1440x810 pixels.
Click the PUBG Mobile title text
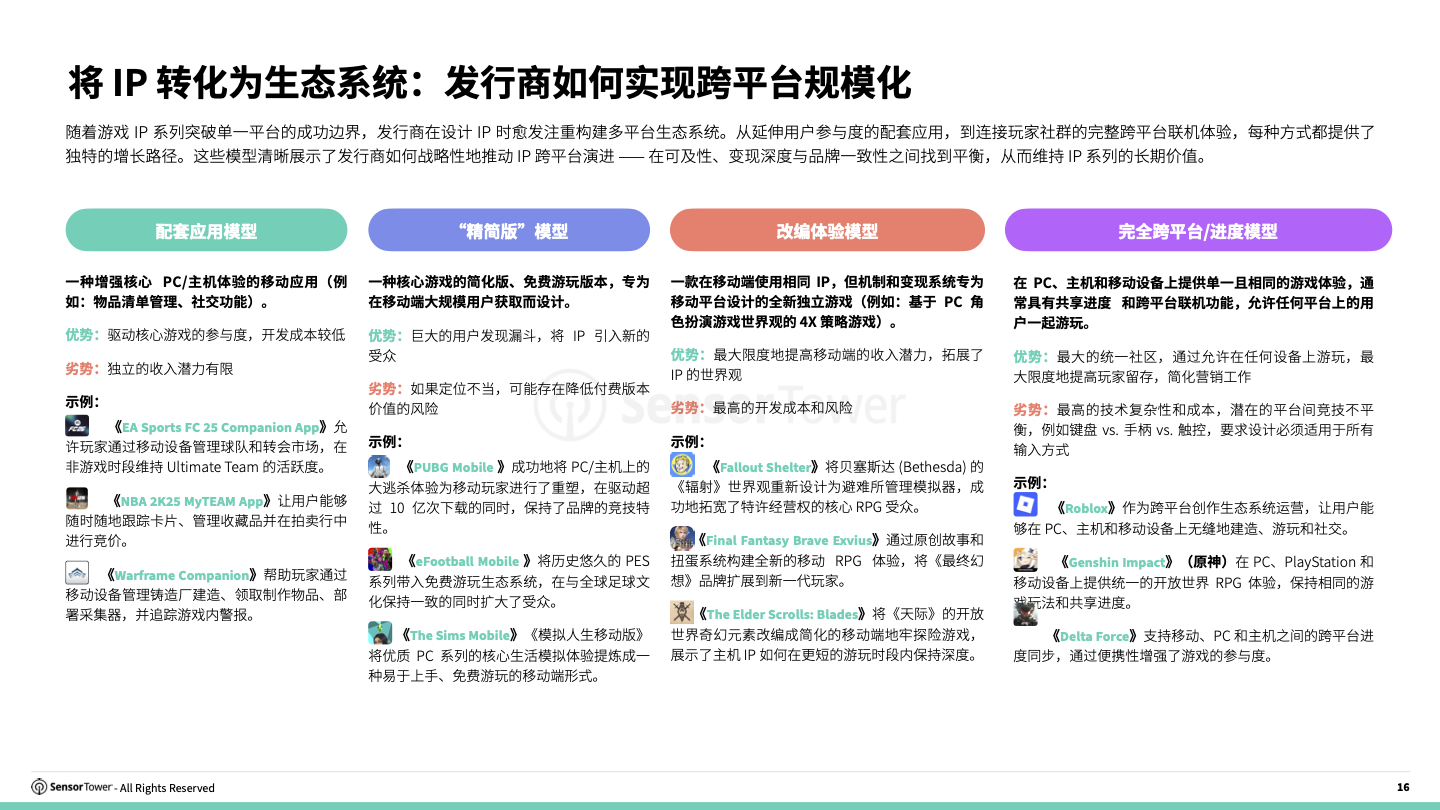454,467
